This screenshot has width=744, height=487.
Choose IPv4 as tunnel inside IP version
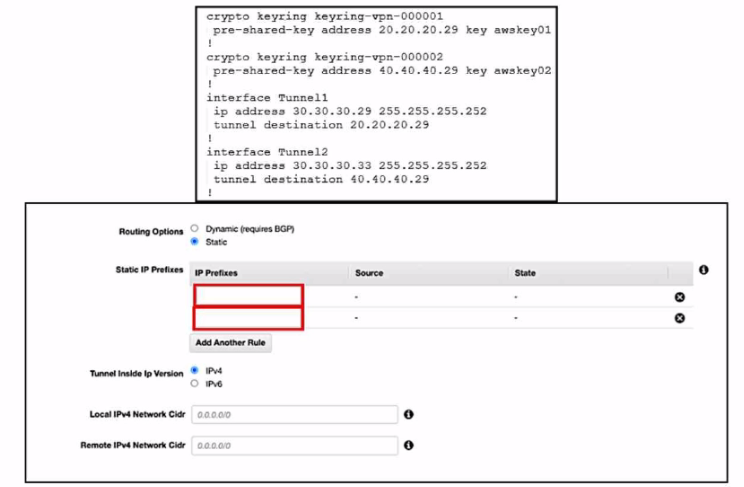[x=194, y=370]
